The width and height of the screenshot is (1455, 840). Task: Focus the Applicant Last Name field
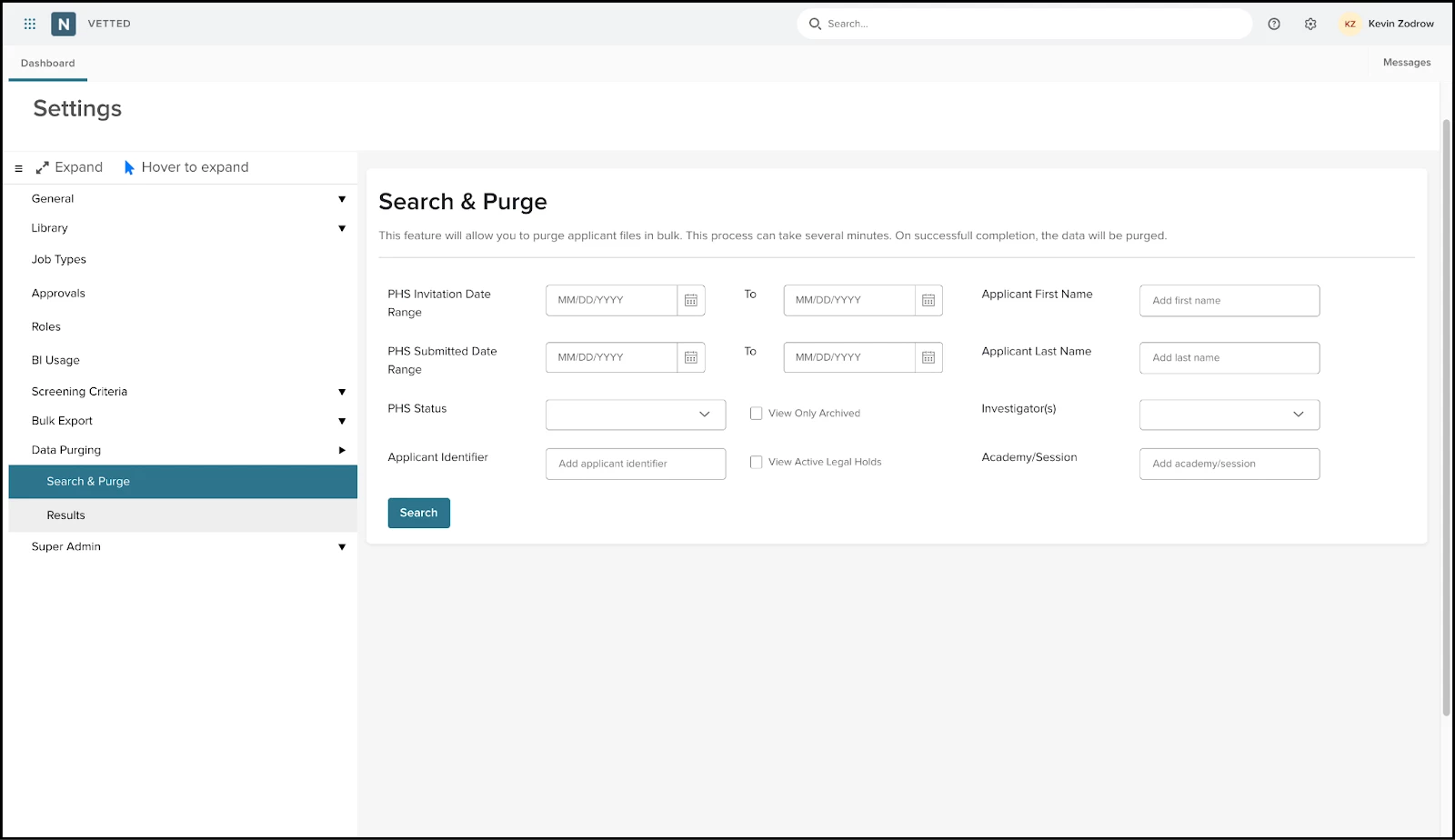click(1229, 358)
